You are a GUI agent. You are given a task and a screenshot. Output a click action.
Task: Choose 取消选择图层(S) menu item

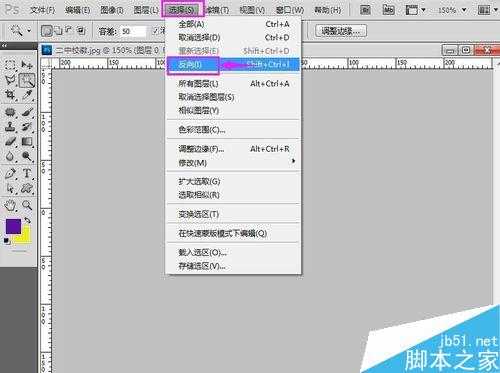[x=233, y=97]
